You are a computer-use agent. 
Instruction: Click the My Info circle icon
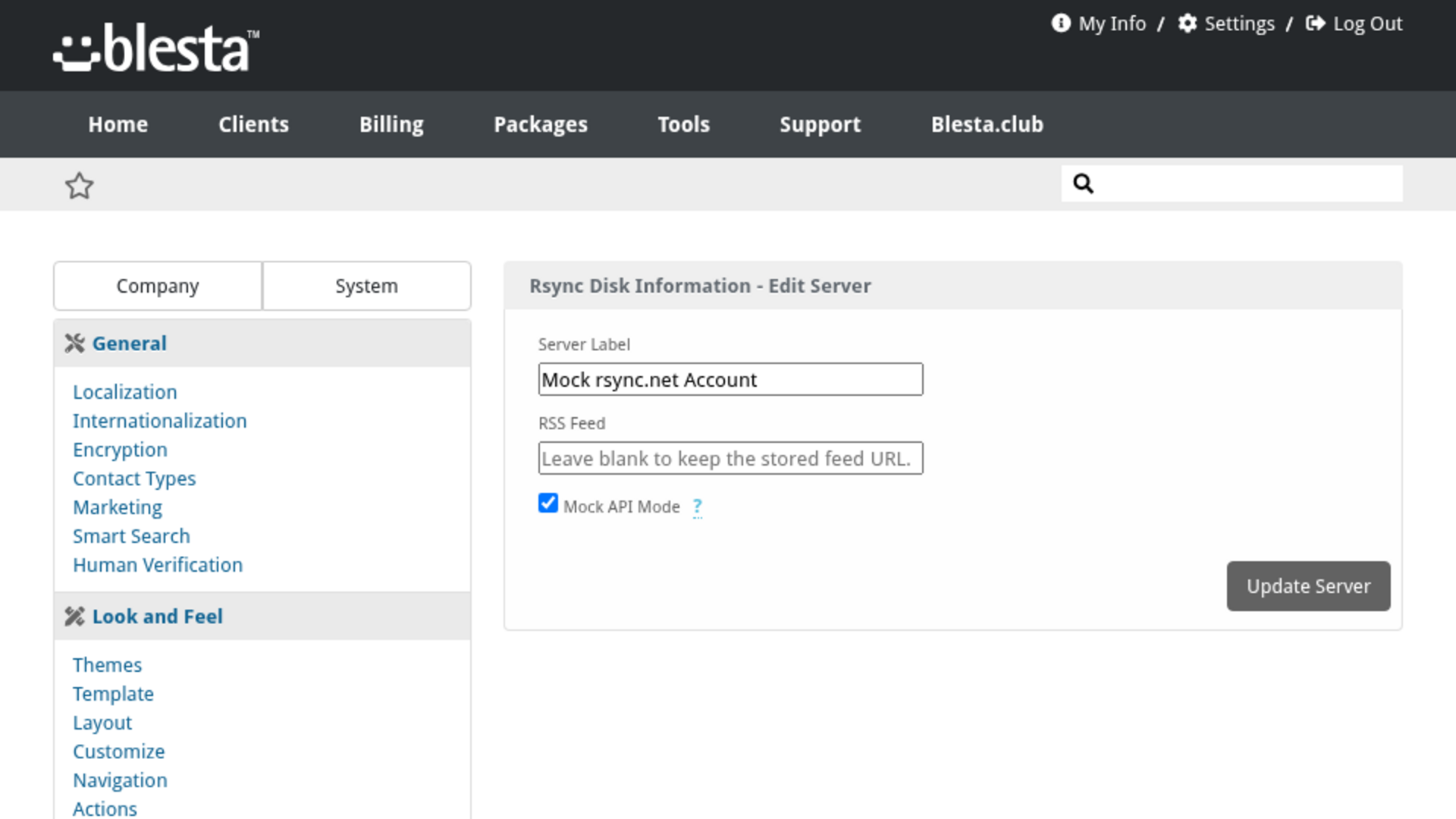1060,23
